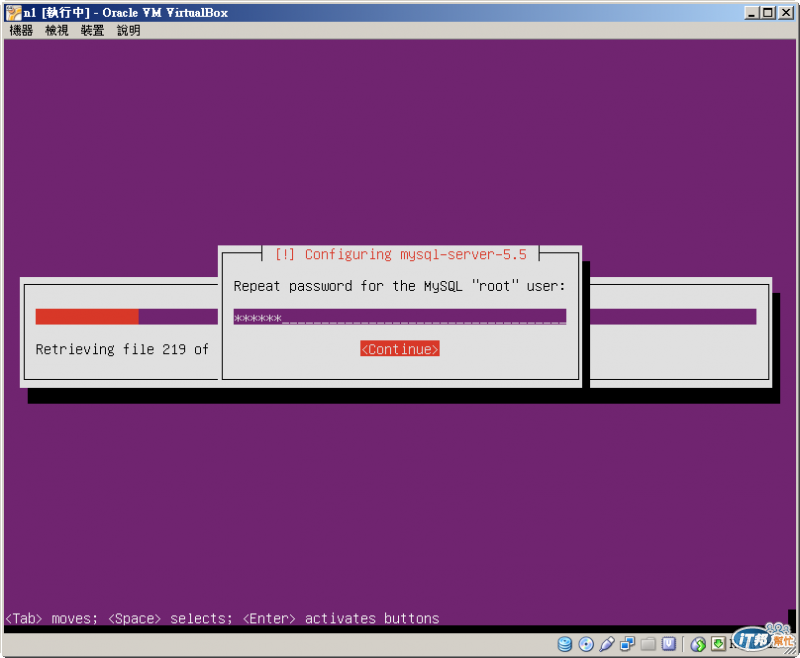Click the VirtualBox window title icon

click(x=13, y=13)
